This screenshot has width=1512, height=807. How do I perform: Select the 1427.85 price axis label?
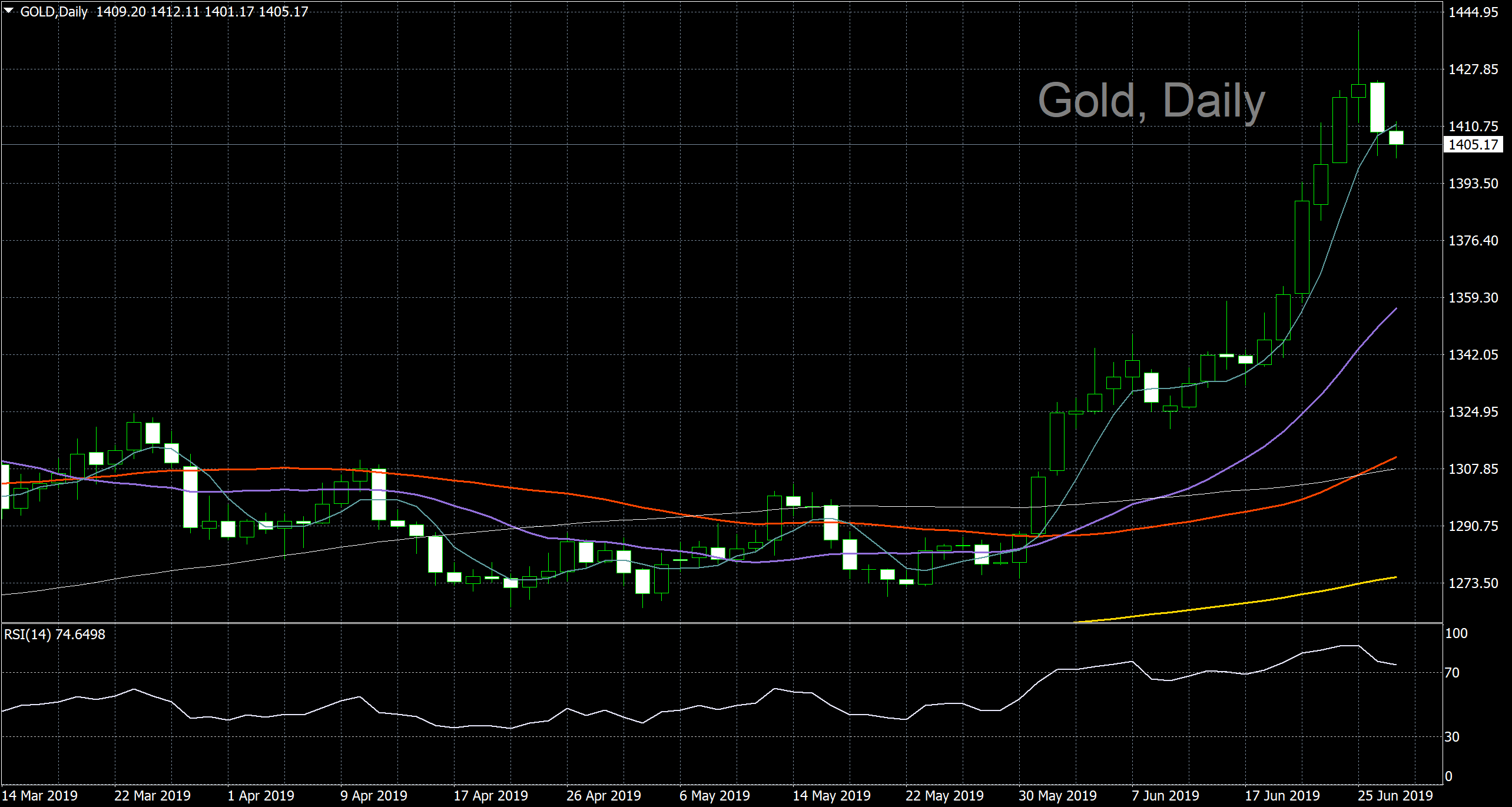point(1473,69)
